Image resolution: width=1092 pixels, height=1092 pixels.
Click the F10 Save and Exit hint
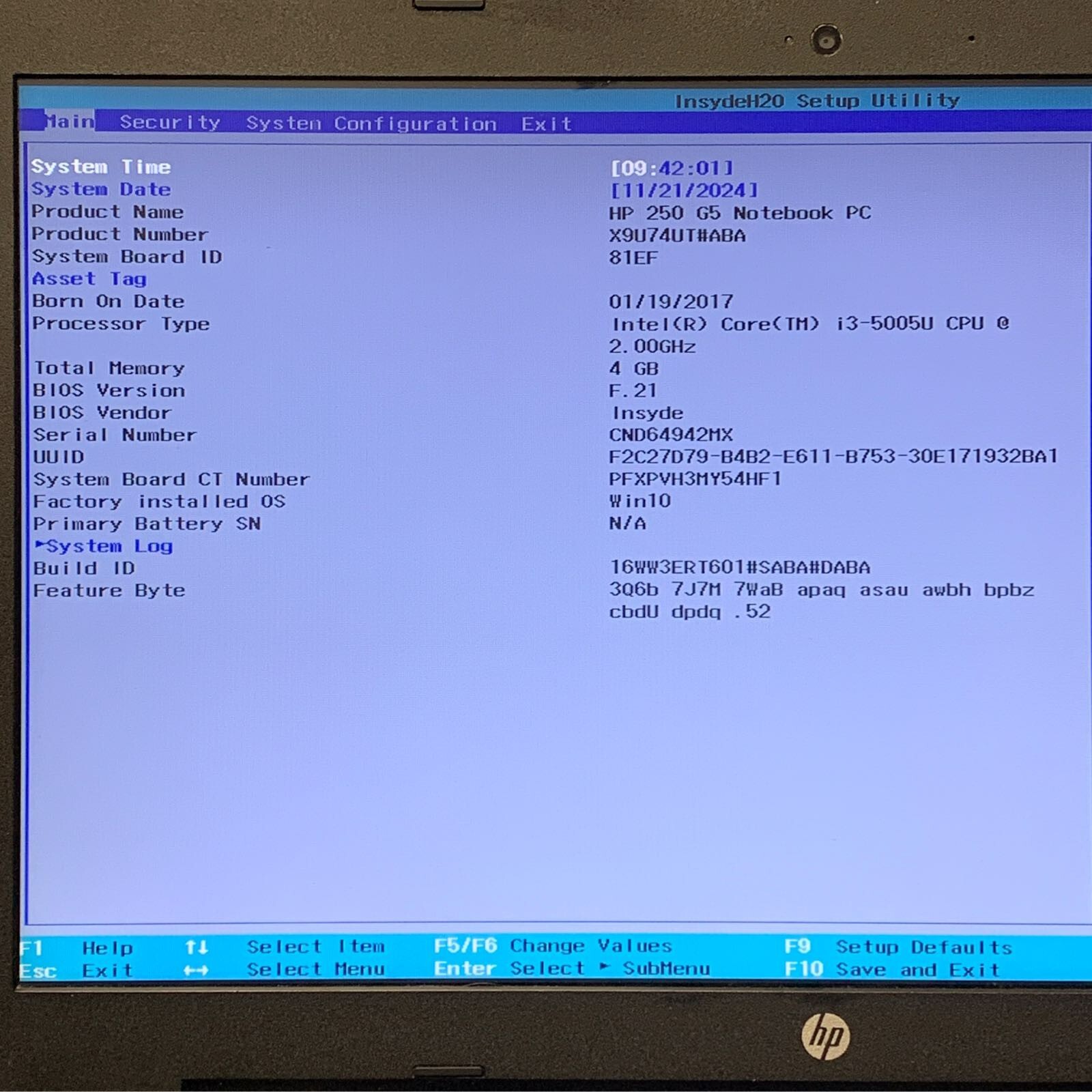[892, 970]
